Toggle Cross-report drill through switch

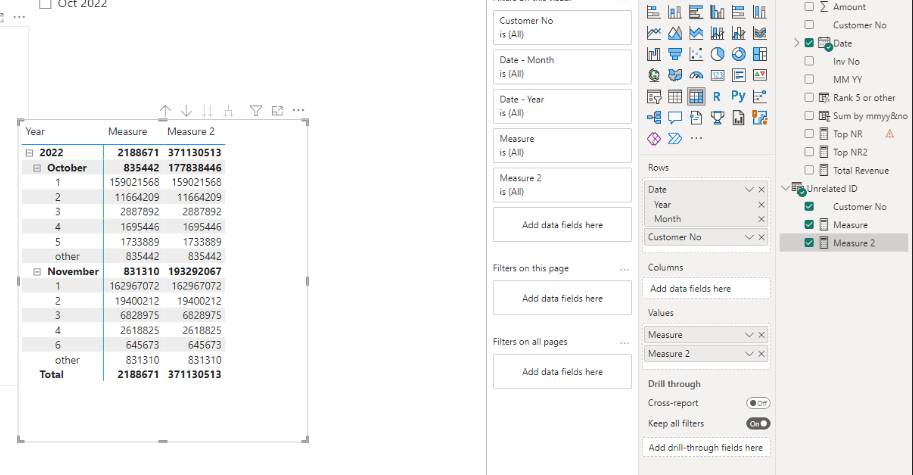(758, 403)
